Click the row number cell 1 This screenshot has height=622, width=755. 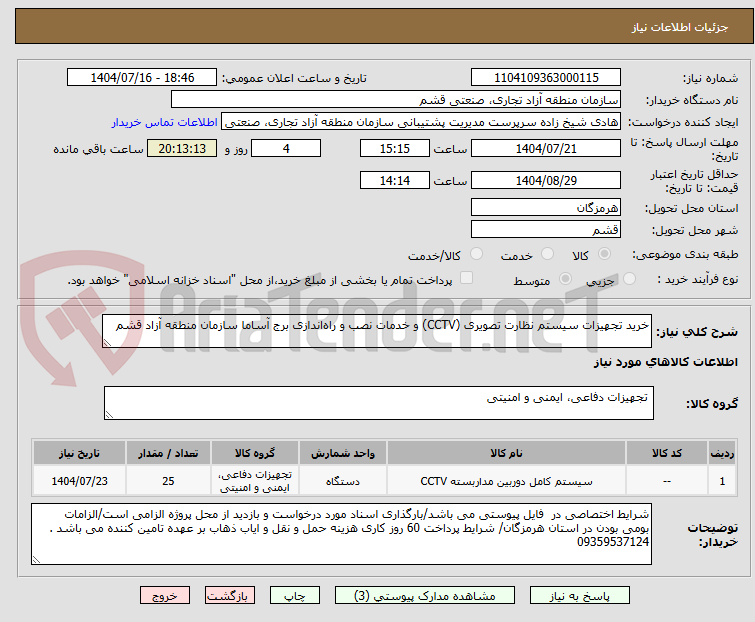coord(722,481)
